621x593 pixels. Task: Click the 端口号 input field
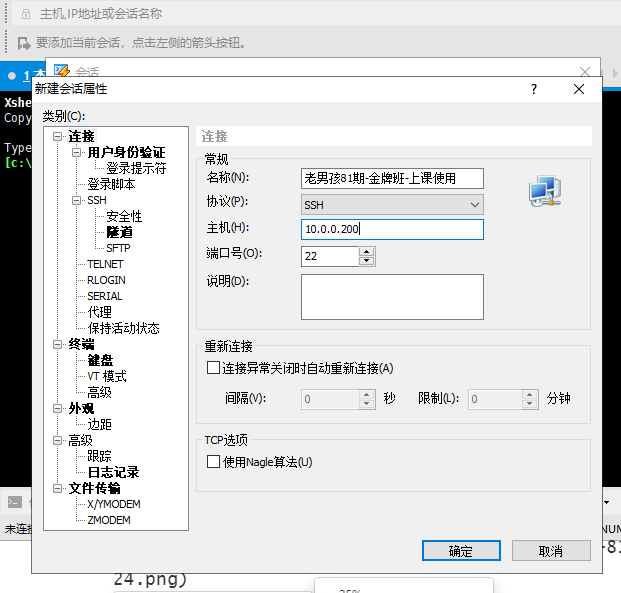pyautogui.click(x=330, y=256)
